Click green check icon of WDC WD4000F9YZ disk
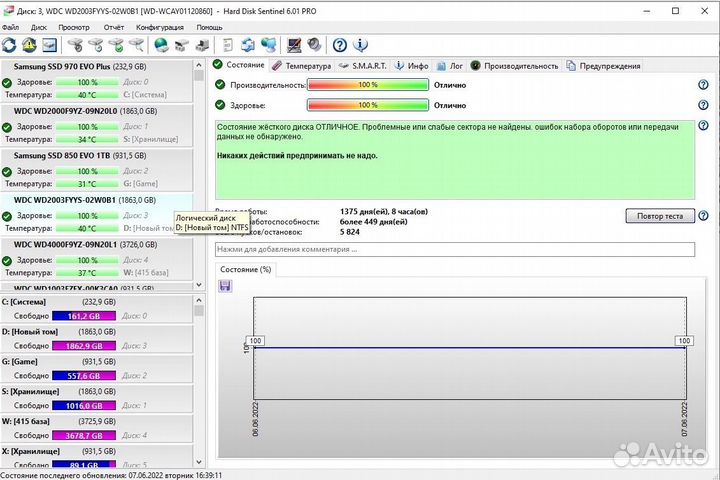The height and width of the screenshot is (480, 720). click(x=7, y=261)
